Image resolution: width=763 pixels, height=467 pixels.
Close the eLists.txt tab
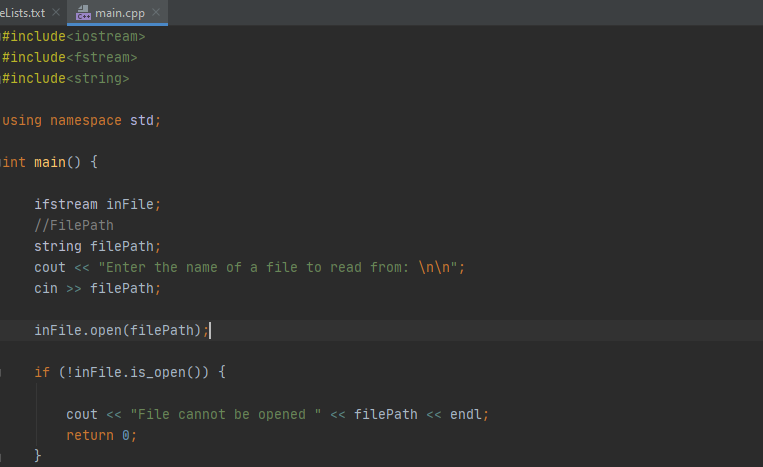[x=56, y=12]
